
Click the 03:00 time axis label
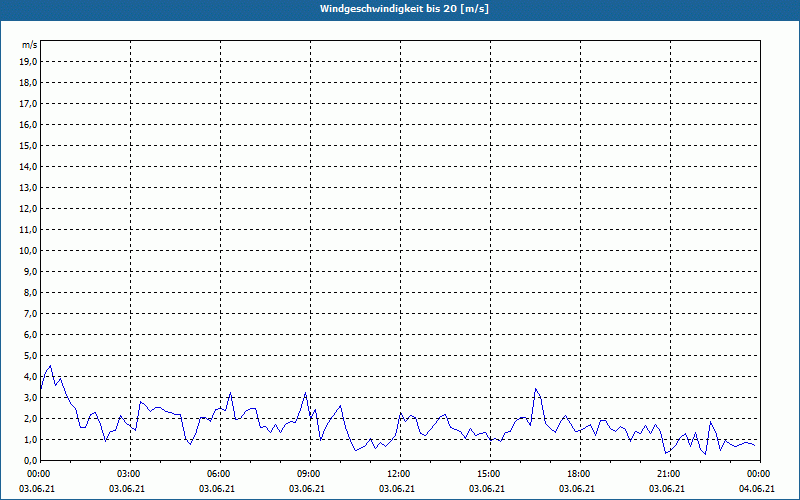coord(127,474)
